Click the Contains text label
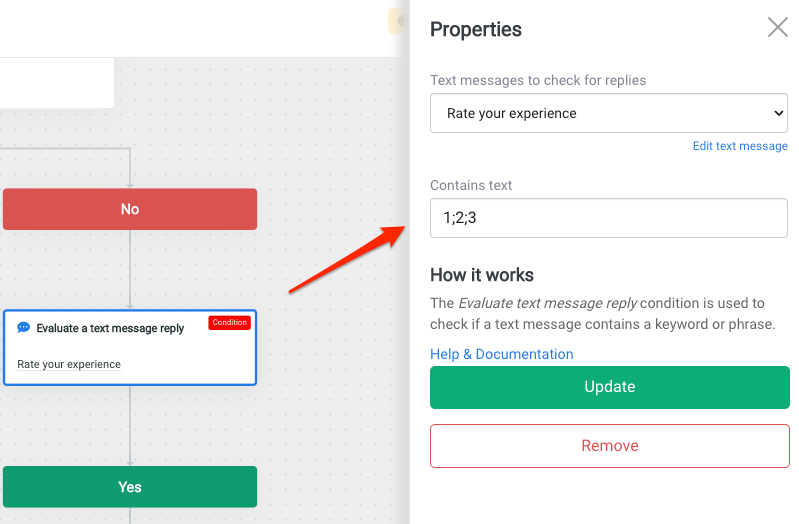799x524 pixels. [x=471, y=186]
